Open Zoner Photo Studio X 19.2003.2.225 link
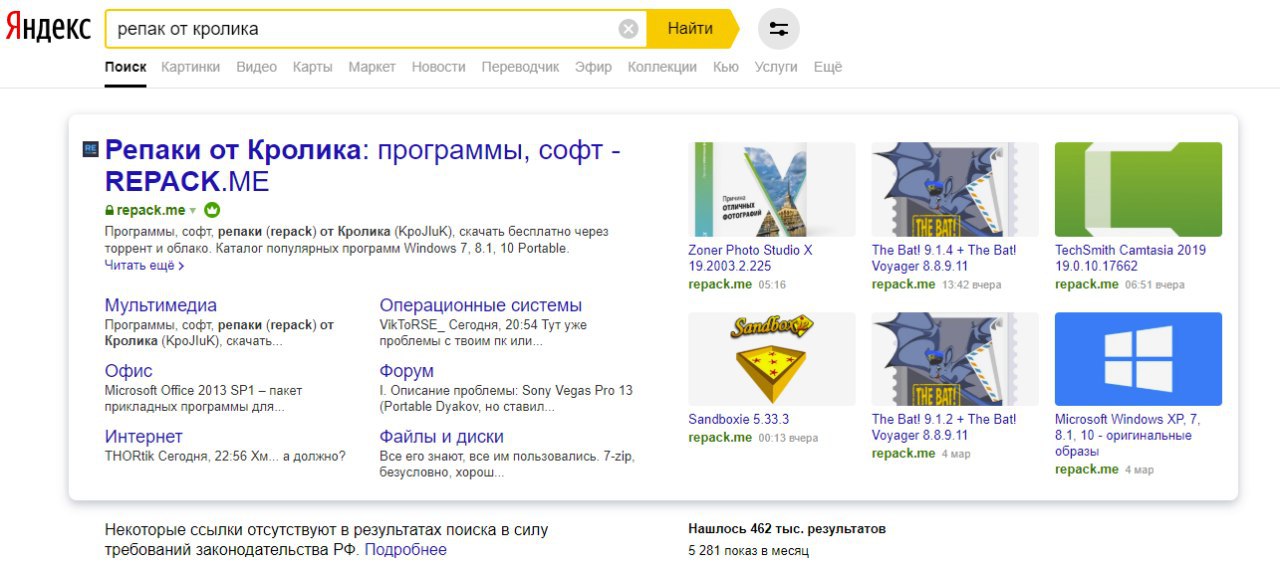 click(751, 258)
